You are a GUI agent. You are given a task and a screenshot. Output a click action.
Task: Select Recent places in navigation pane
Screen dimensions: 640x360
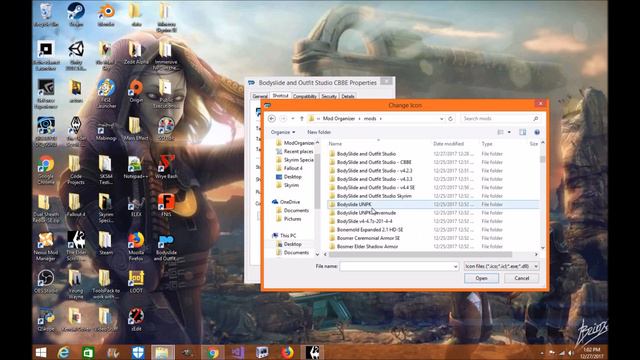[298, 151]
